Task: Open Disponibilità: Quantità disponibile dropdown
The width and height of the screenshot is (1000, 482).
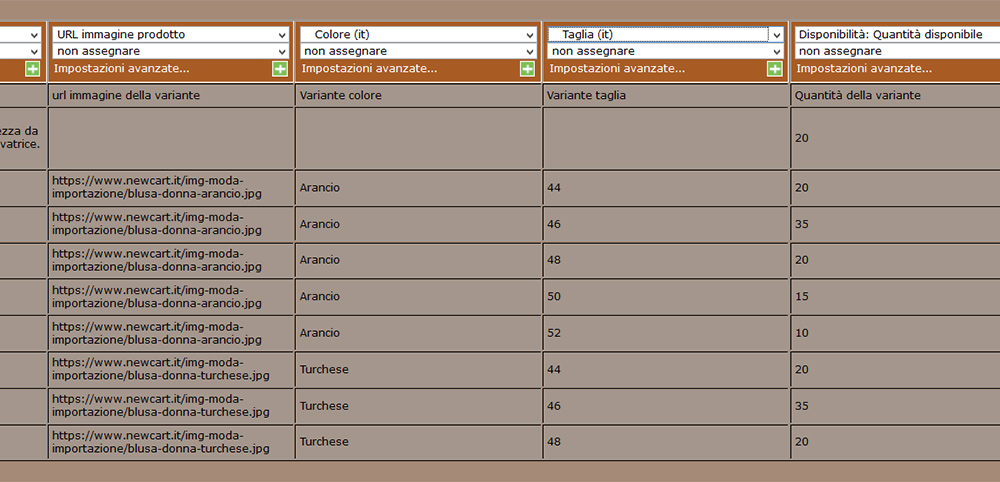Action: (x=897, y=34)
